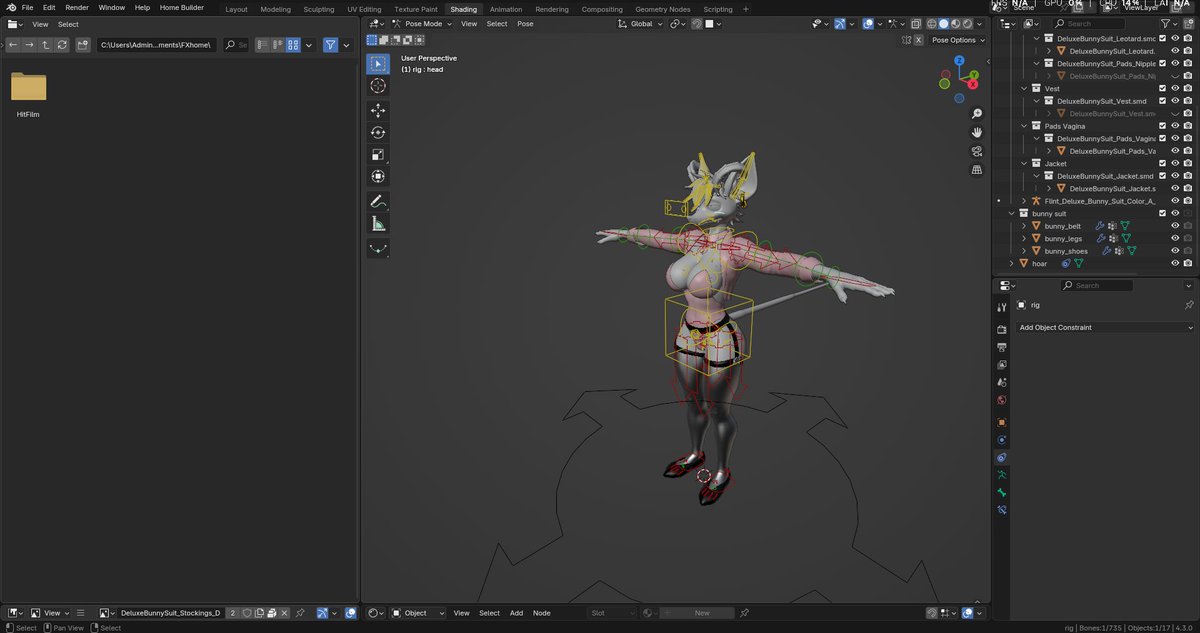Uncheck the bunny suit collection checkbox
This screenshot has height=633, width=1200.
click(x=1162, y=213)
